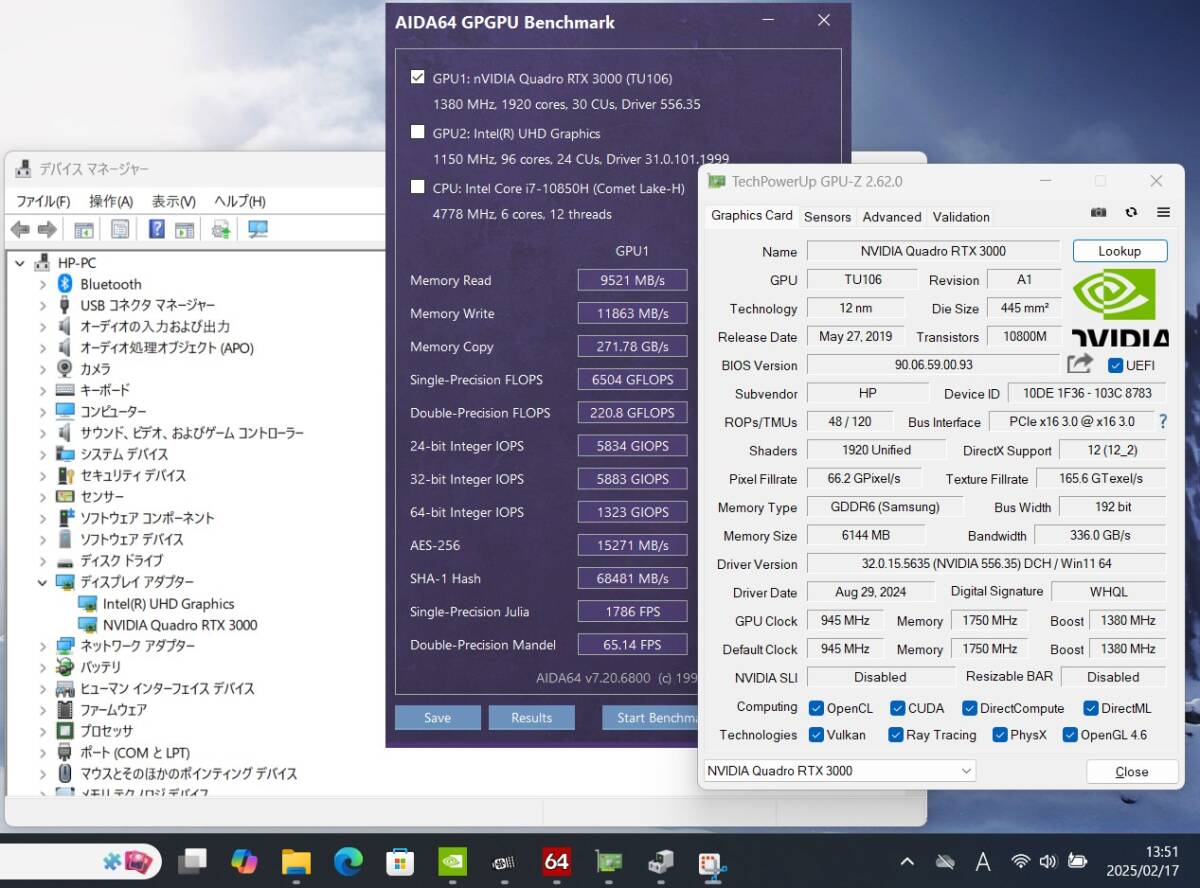Collapse the ディスプレイ アダプター tree node

tap(42, 582)
